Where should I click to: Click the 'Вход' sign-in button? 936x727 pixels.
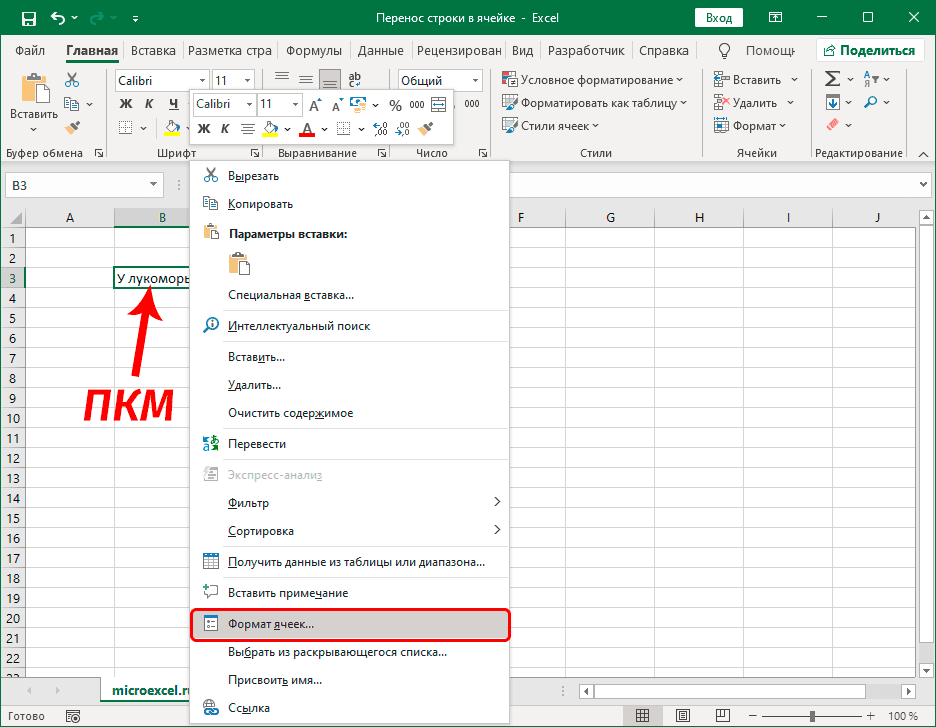tap(718, 18)
